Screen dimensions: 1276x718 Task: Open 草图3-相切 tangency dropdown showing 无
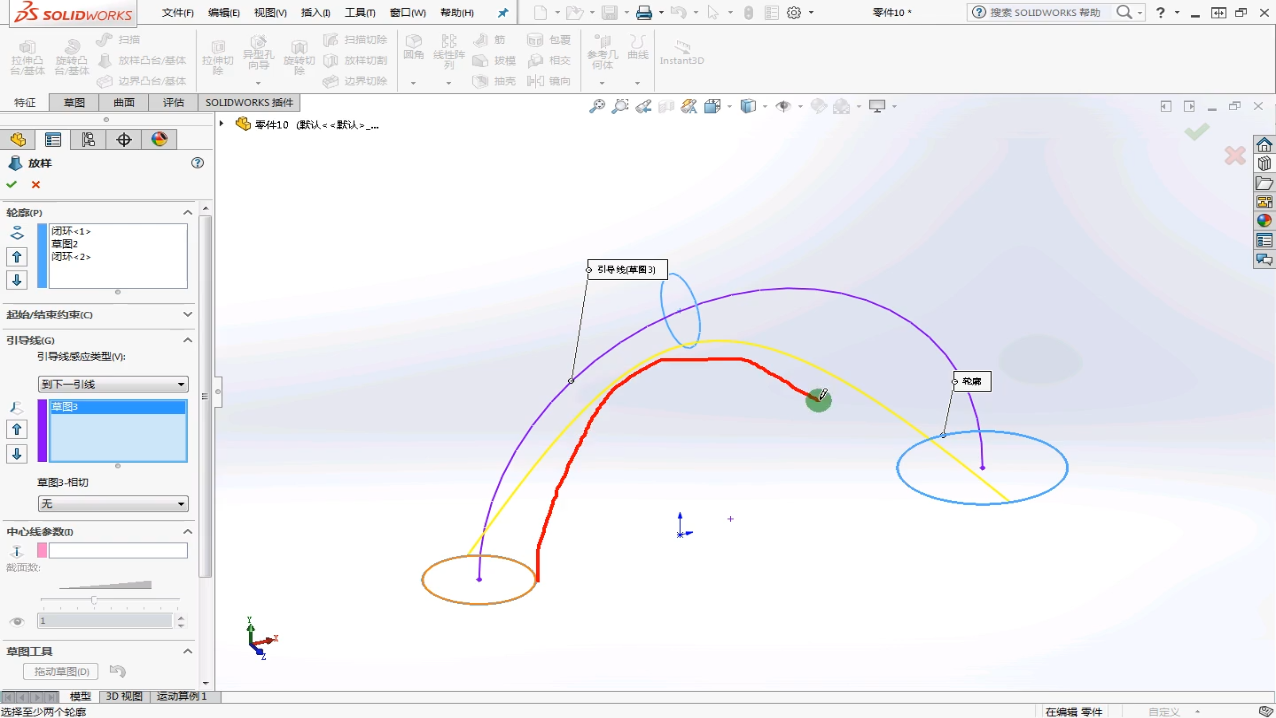pyautogui.click(x=113, y=504)
